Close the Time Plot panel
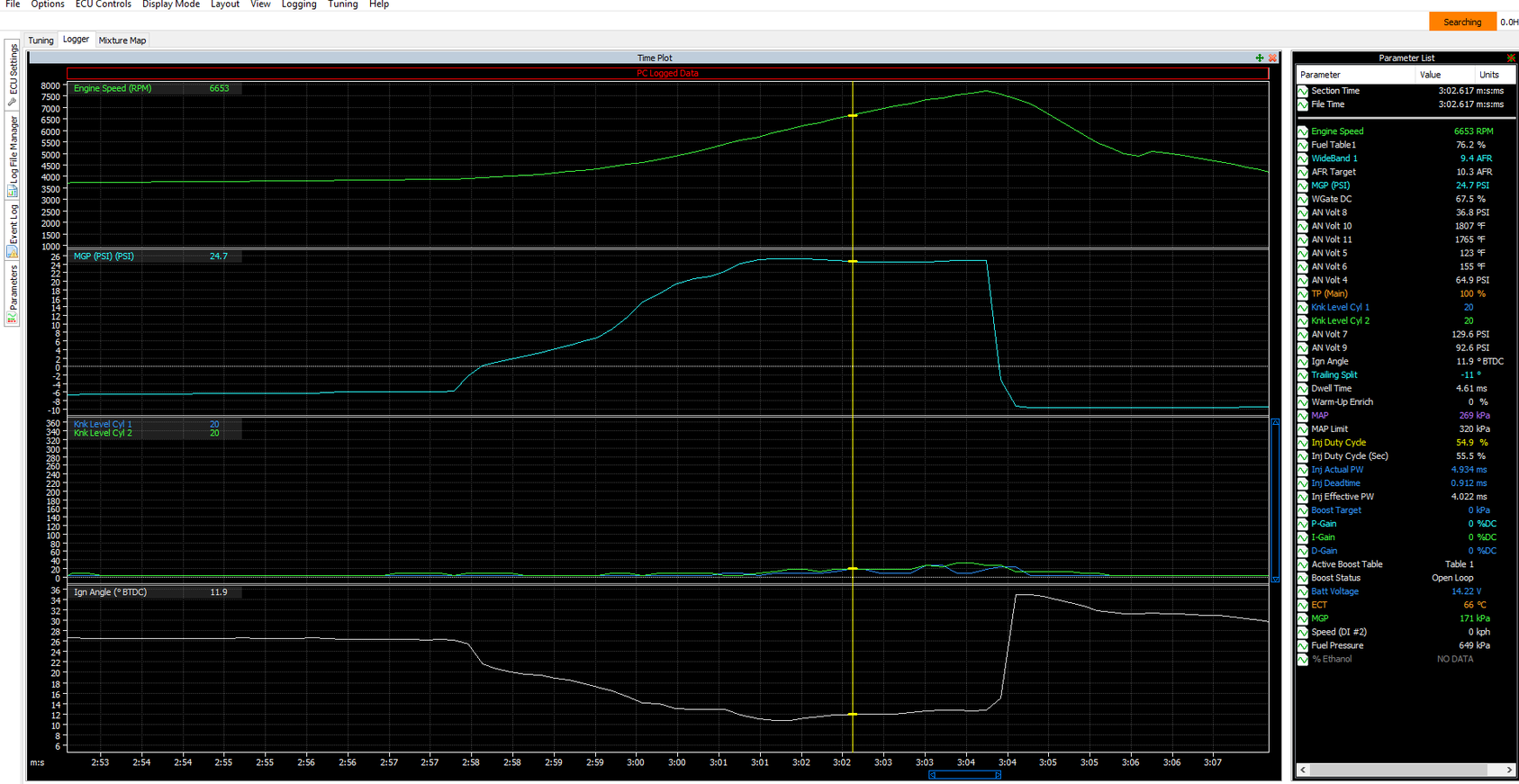 click(1272, 58)
